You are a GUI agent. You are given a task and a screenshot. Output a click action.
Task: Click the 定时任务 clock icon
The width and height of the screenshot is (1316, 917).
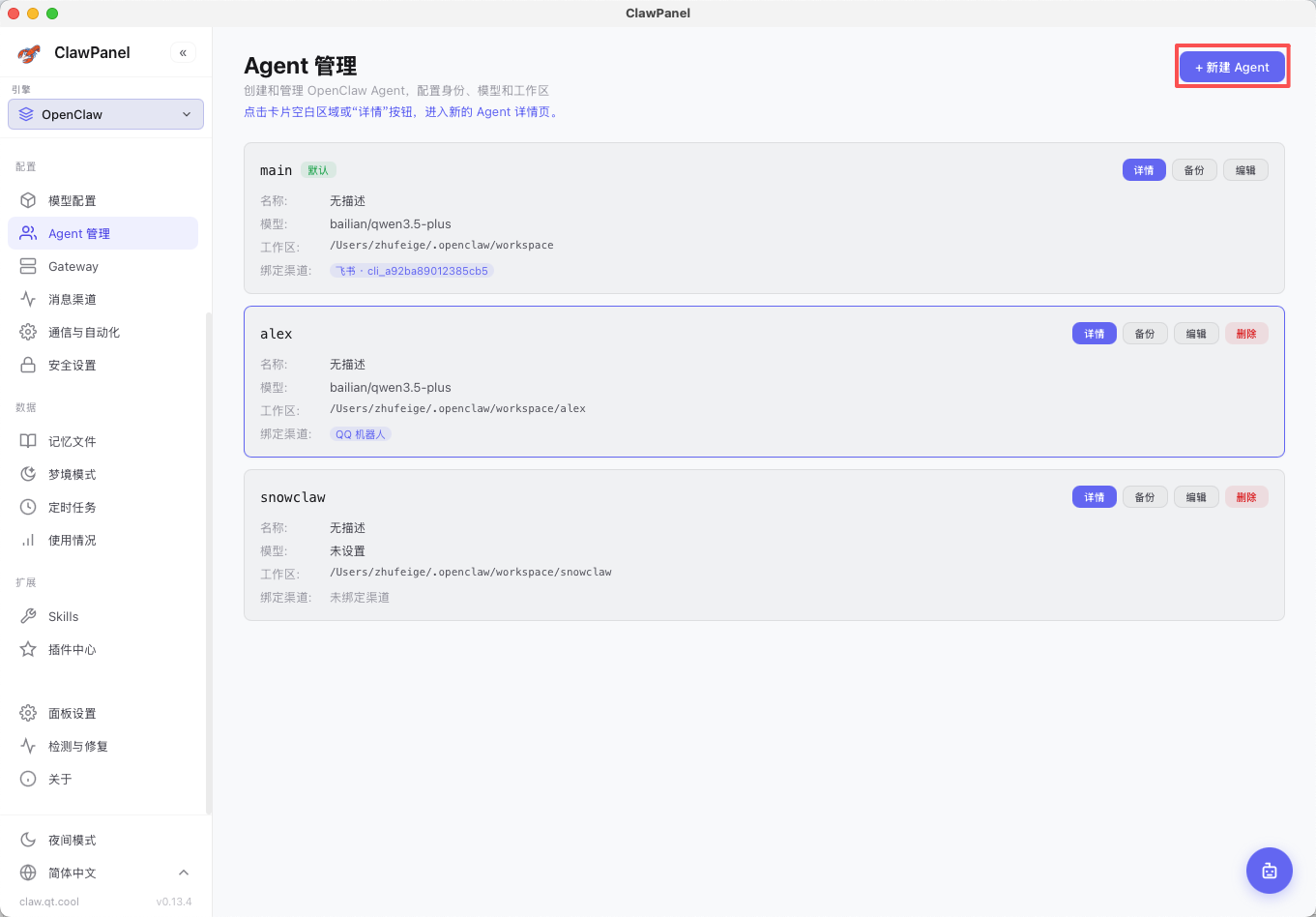point(28,507)
